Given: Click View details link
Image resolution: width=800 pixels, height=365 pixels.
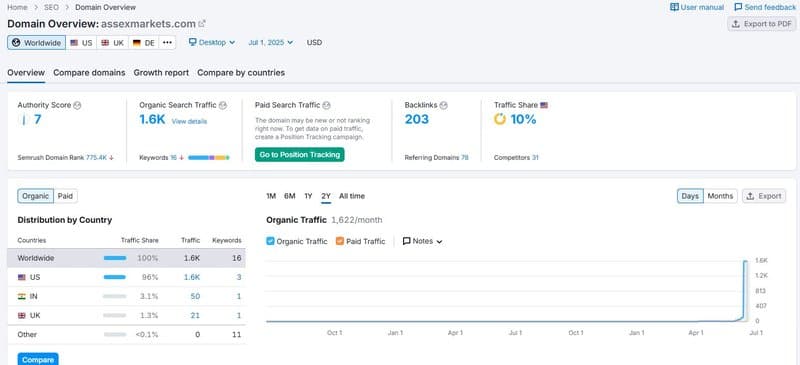Looking at the screenshot, I should (189, 121).
